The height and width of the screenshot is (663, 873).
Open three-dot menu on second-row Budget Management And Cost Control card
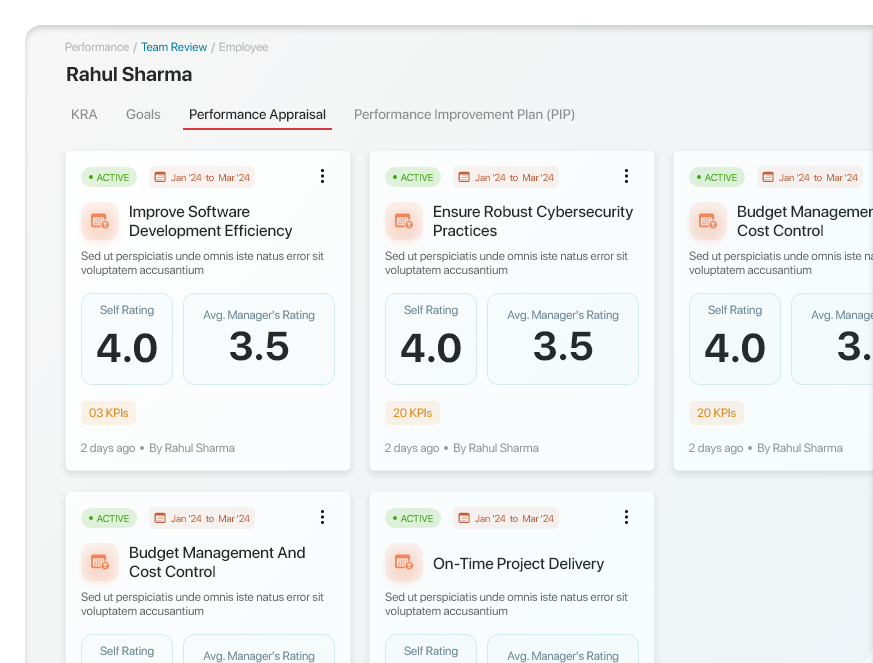(322, 517)
